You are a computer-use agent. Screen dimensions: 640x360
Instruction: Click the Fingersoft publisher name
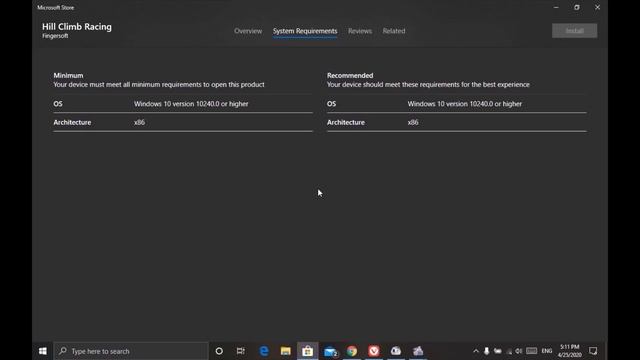point(55,36)
